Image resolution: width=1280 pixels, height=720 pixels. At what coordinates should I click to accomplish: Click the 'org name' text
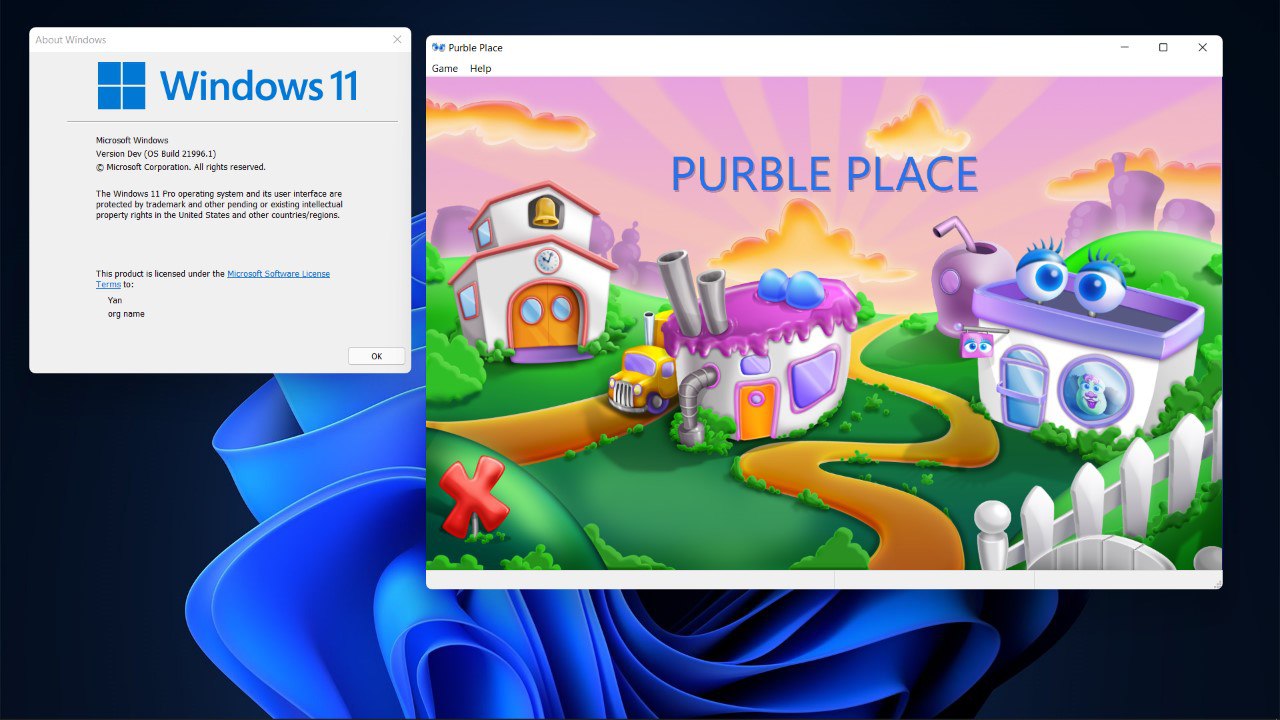(x=126, y=314)
